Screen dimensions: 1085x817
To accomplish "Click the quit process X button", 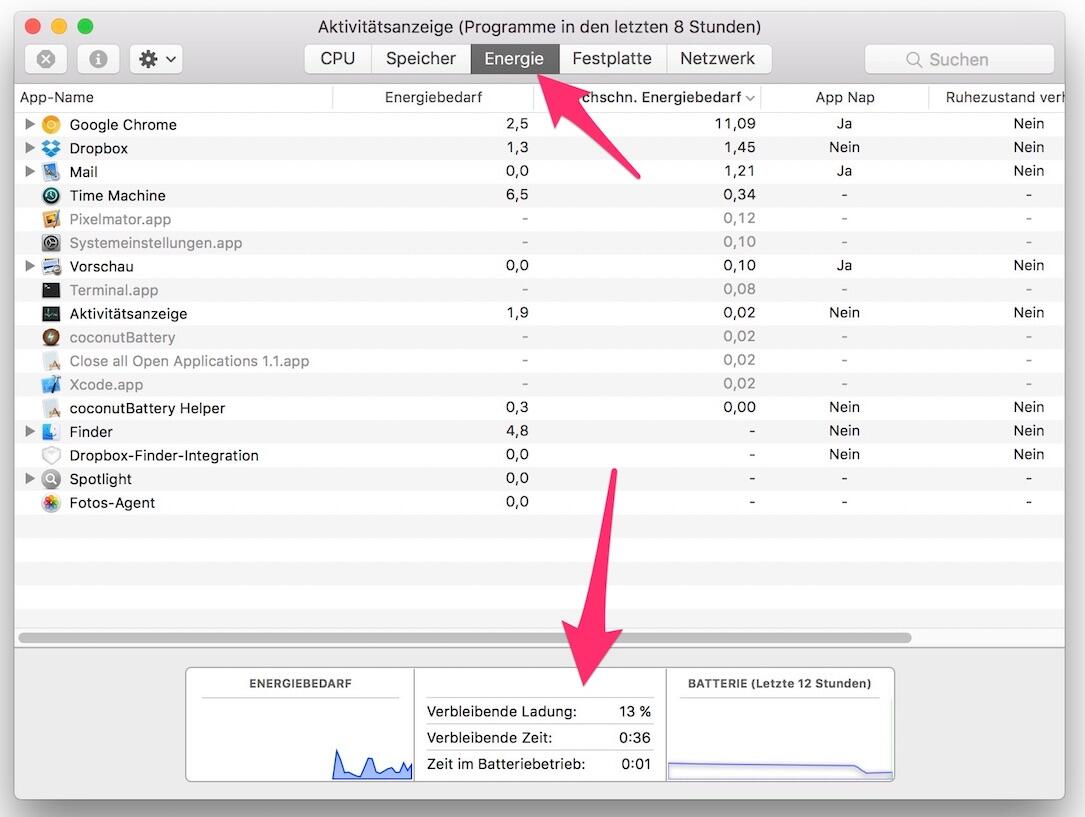I will pyautogui.click(x=46, y=59).
